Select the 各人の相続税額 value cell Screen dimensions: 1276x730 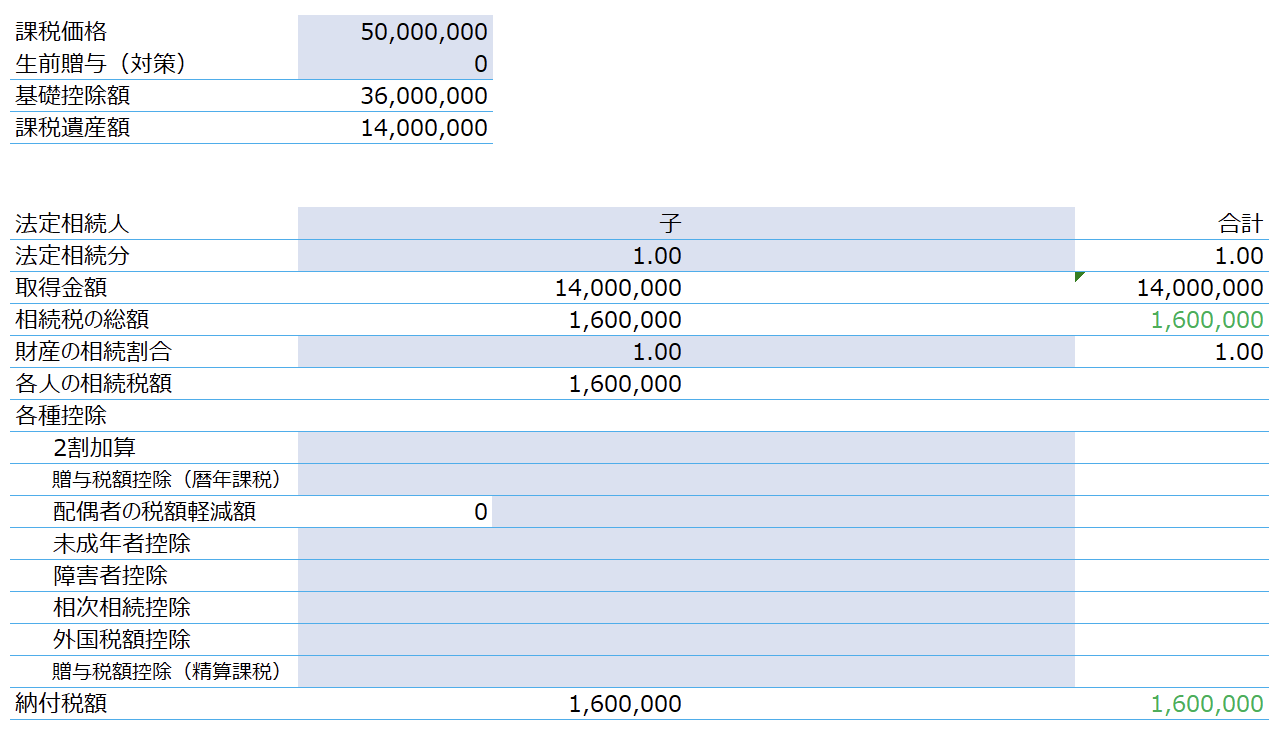[686, 384]
